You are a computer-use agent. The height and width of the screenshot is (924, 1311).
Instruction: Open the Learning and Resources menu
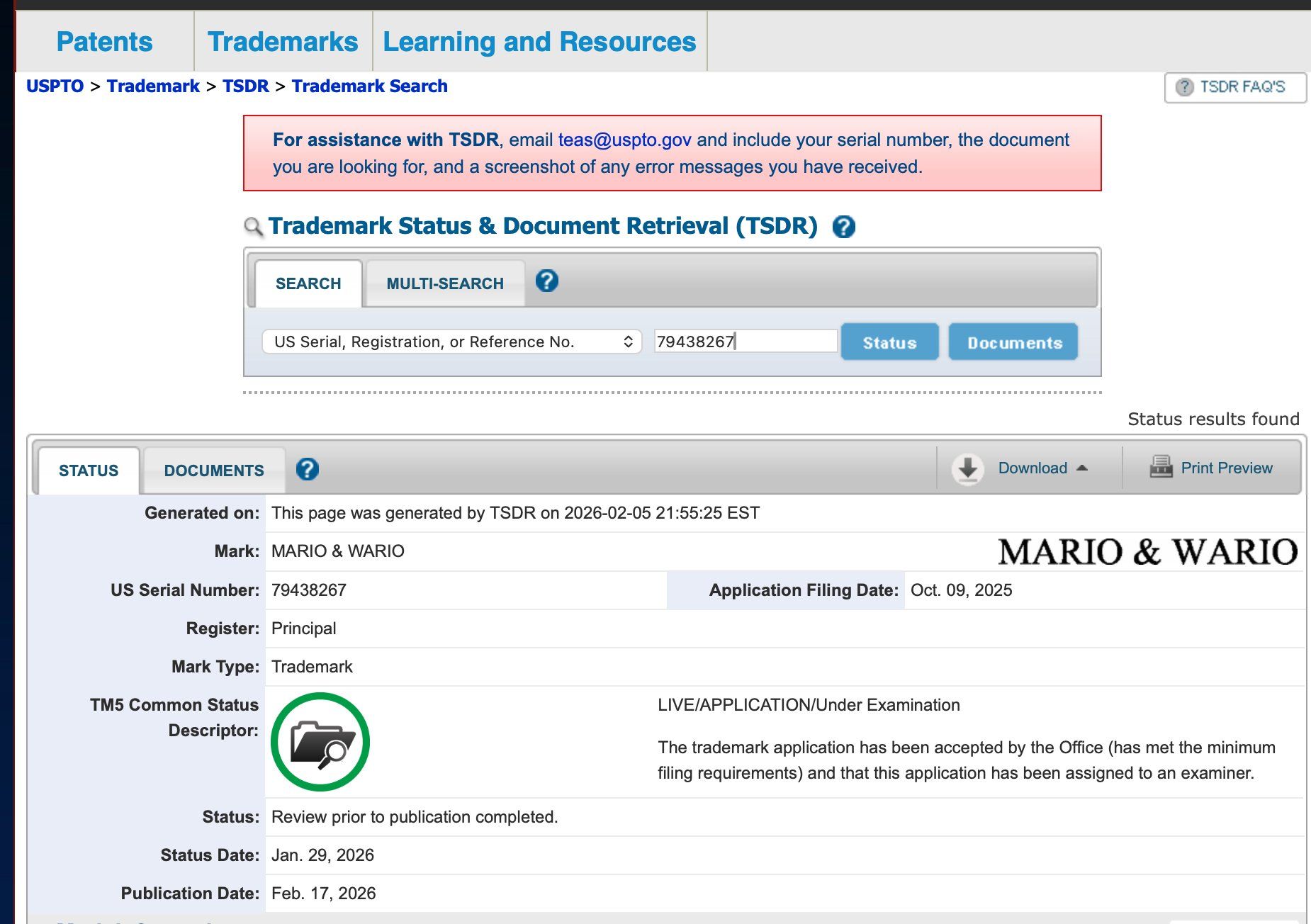click(x=539, y=42)
